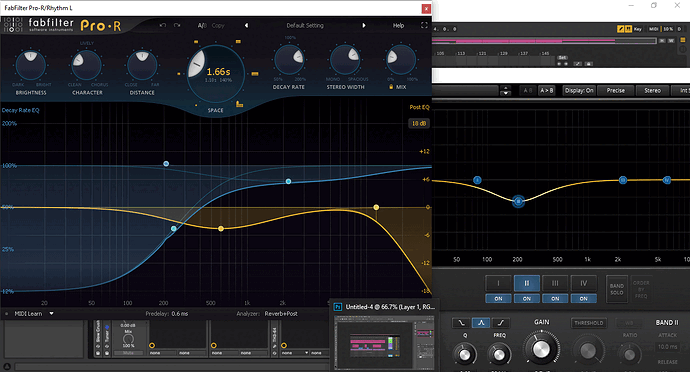Open the Analyzer Reverb+Post selector
This screenshot has width=690, height=372.
pos(281,313)
